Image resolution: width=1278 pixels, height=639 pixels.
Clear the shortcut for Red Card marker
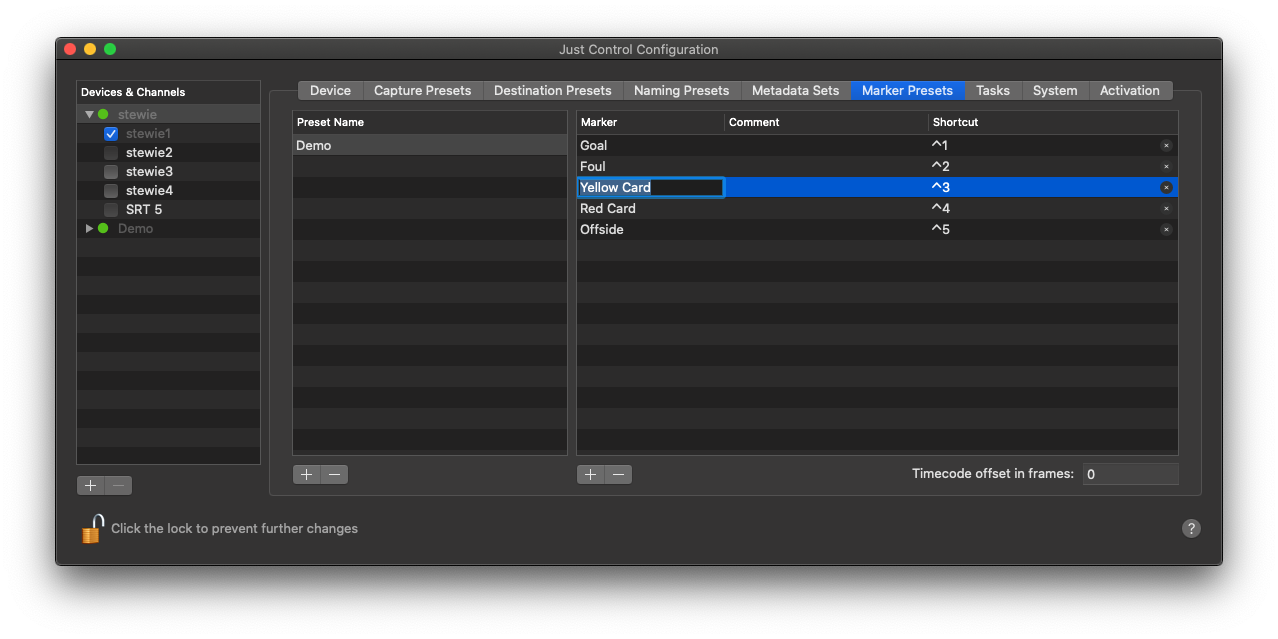(x=1165, y=209)
